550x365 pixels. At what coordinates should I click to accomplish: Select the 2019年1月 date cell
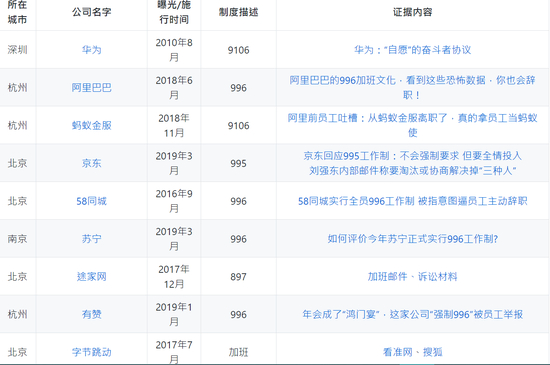pyautogui.click(x=174, y=315)
